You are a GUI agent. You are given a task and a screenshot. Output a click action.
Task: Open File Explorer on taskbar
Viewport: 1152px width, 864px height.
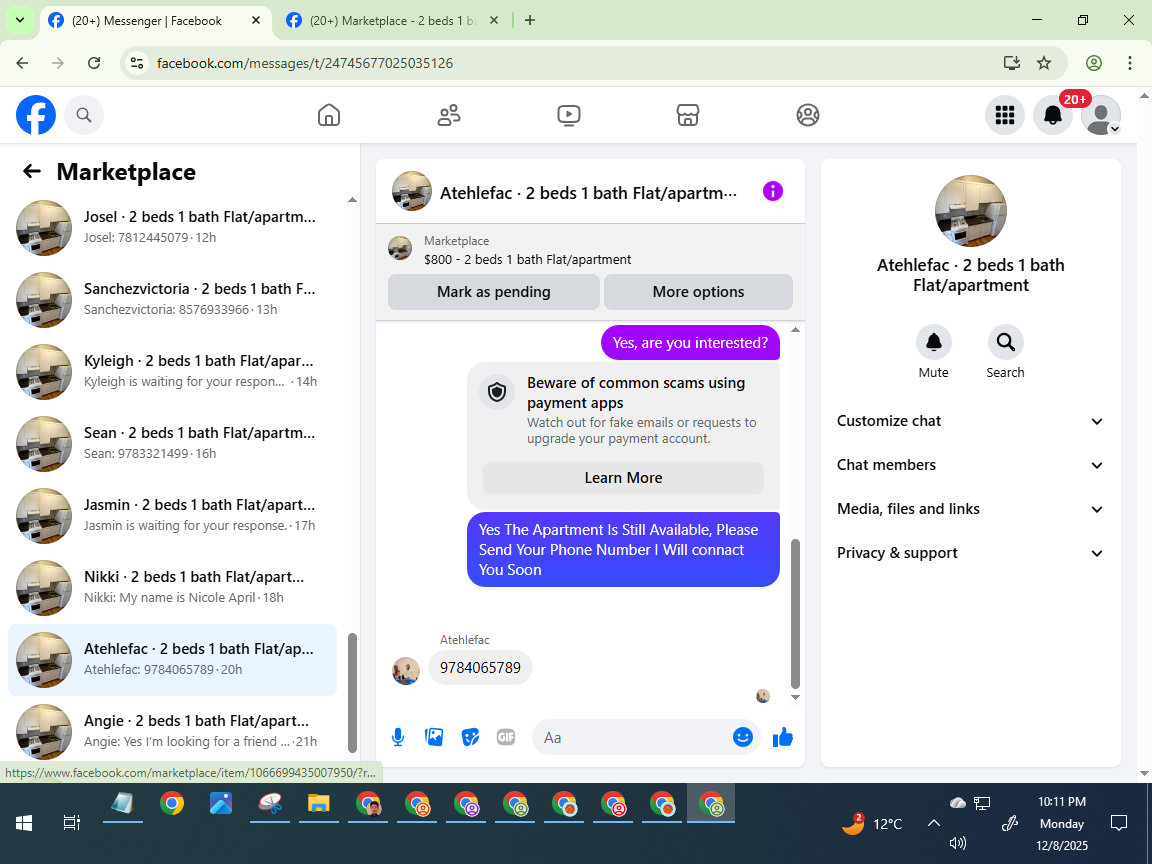tap(318, 803)
